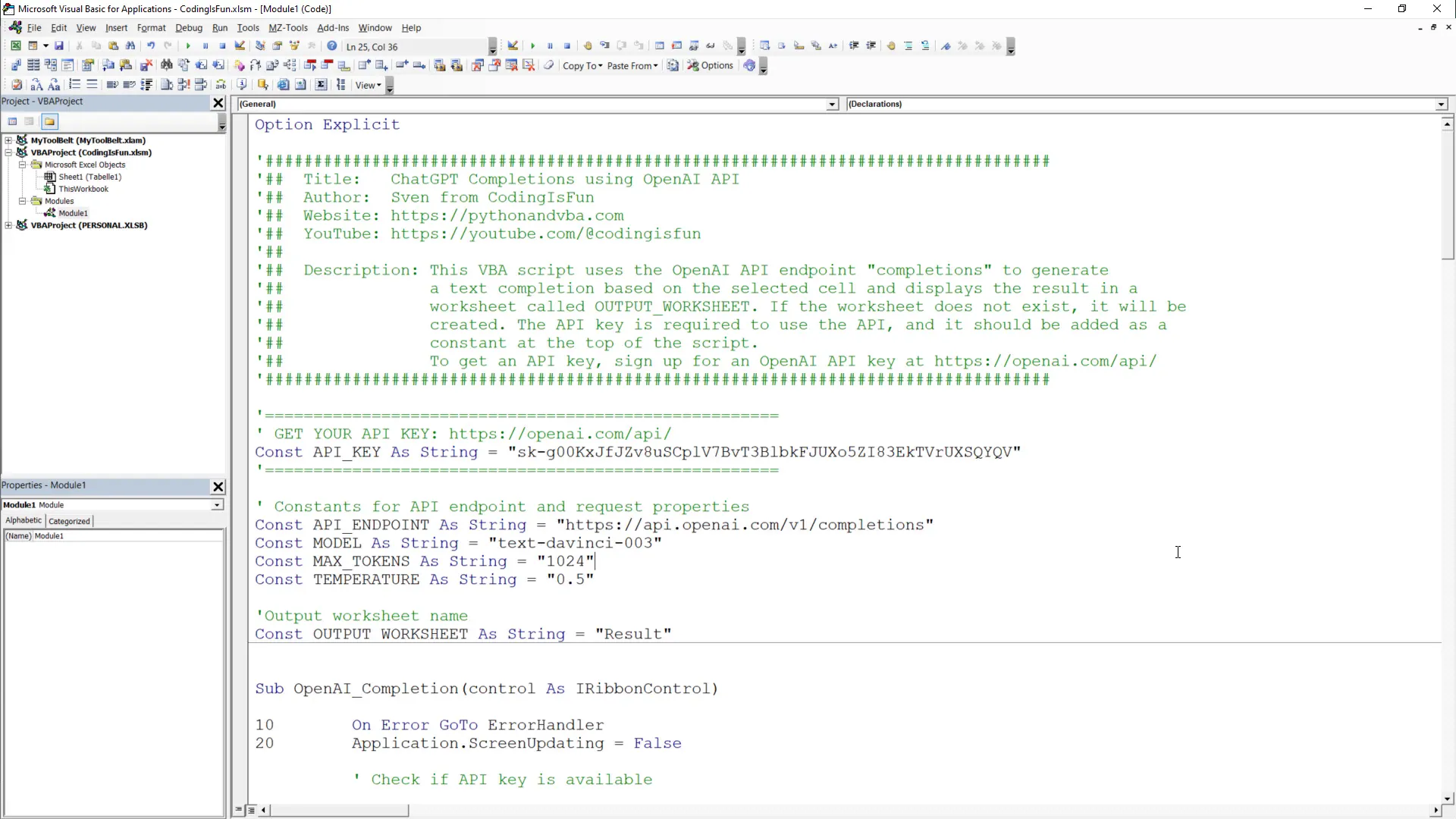This screenshot has width=1456, height=819.
Task: Toggle Design Mode on the toolbar
Action: point(240,46)
